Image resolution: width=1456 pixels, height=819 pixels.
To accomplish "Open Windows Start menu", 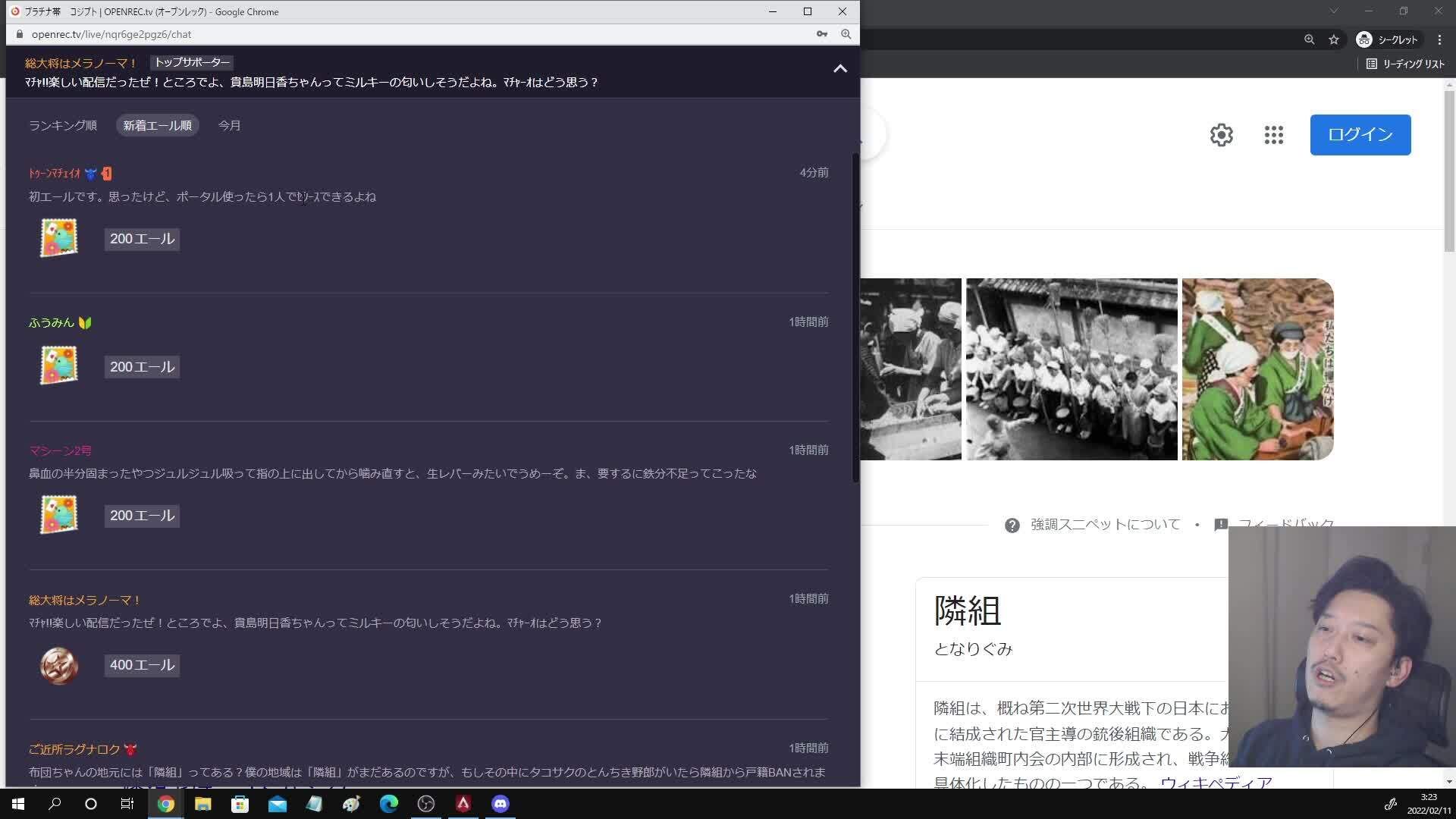I will [18, 804].
